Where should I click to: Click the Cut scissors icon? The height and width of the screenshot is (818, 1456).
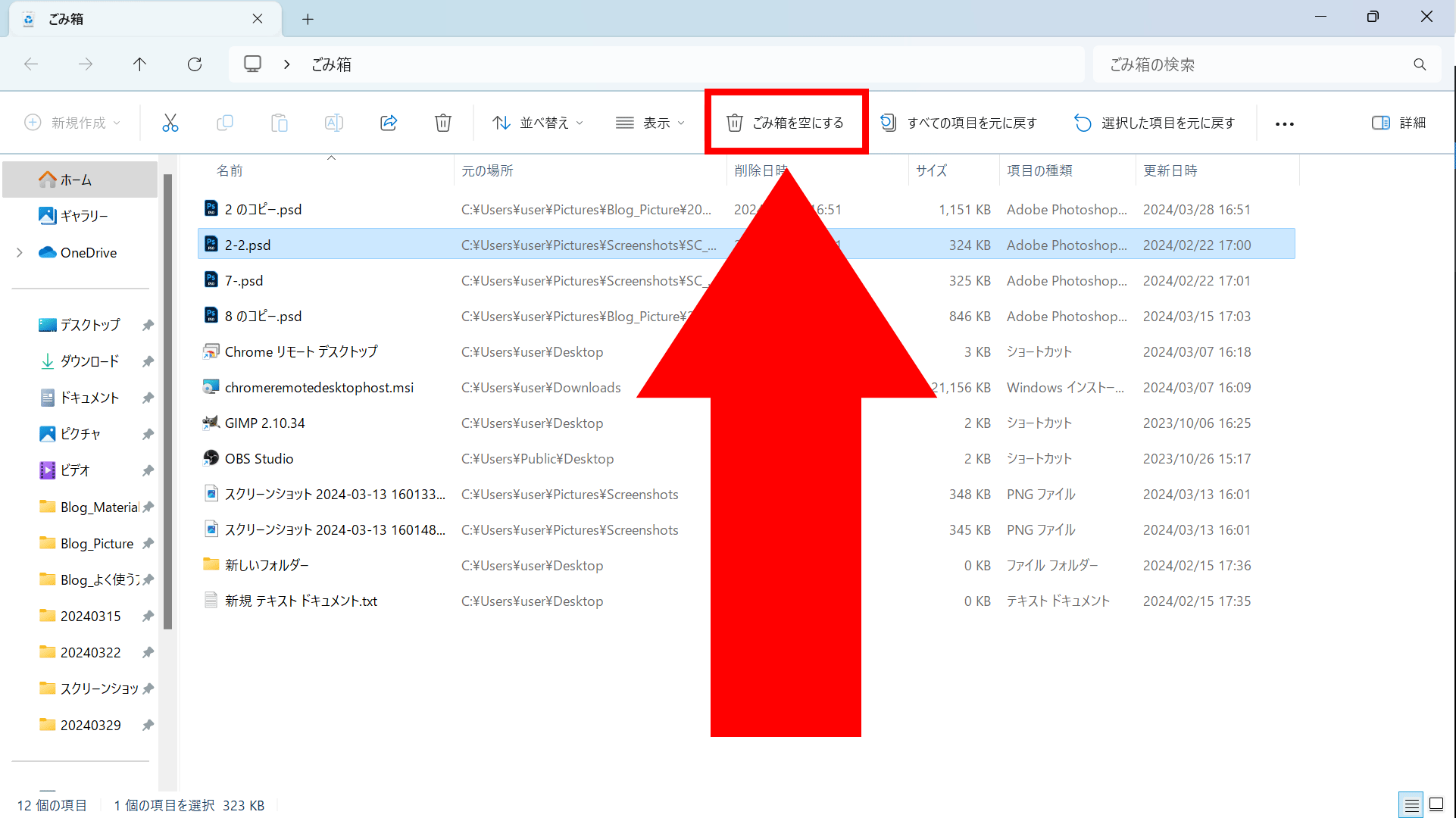pos(170,123)
